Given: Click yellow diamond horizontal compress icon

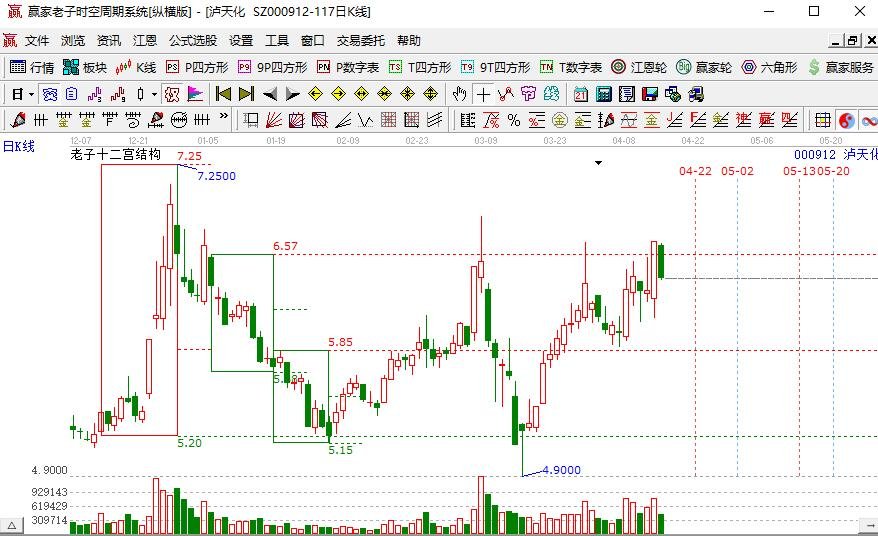Looking at the screenshot, I should click(385, 94).
